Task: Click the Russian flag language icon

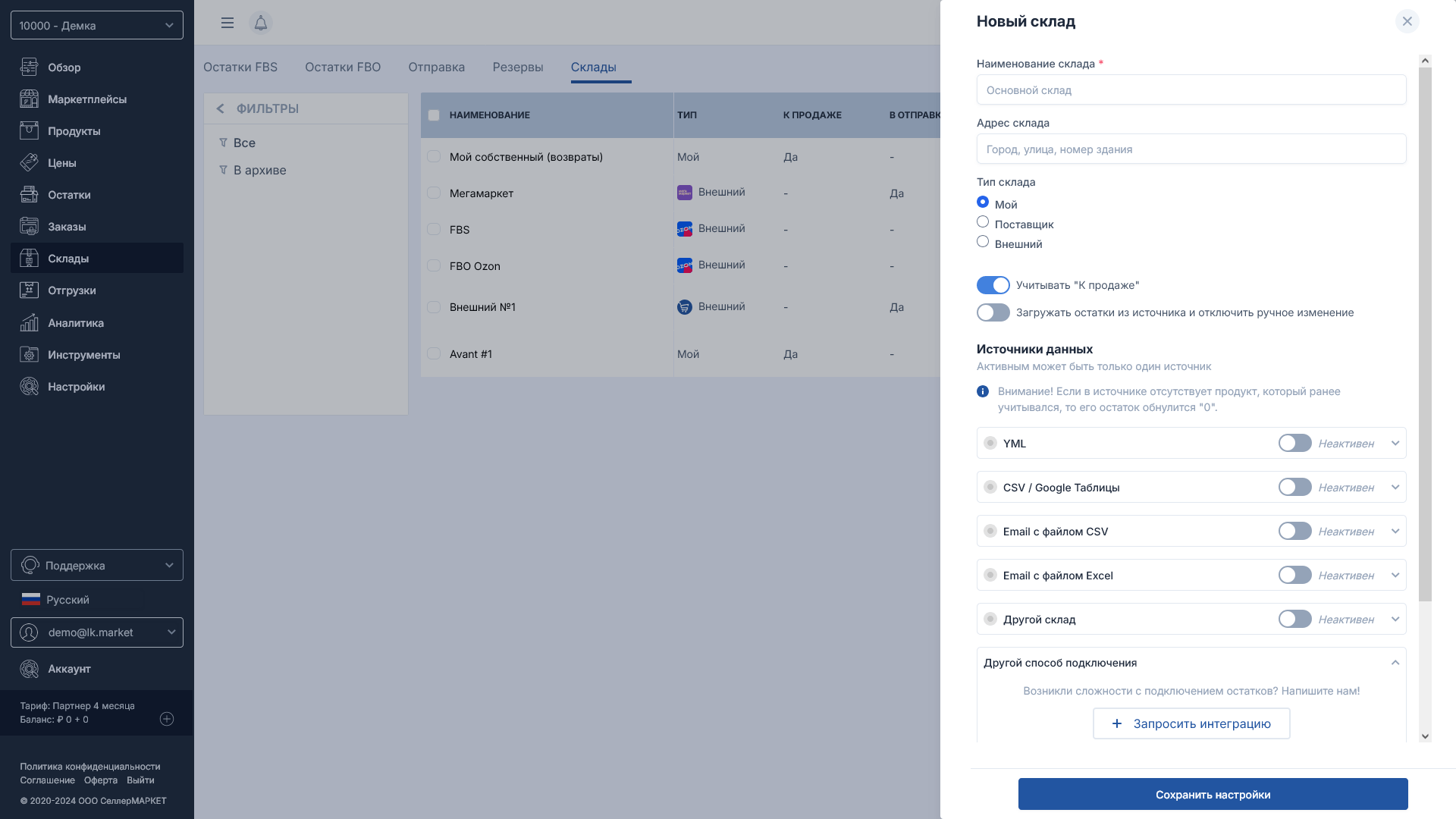Action: click(31, 600)
